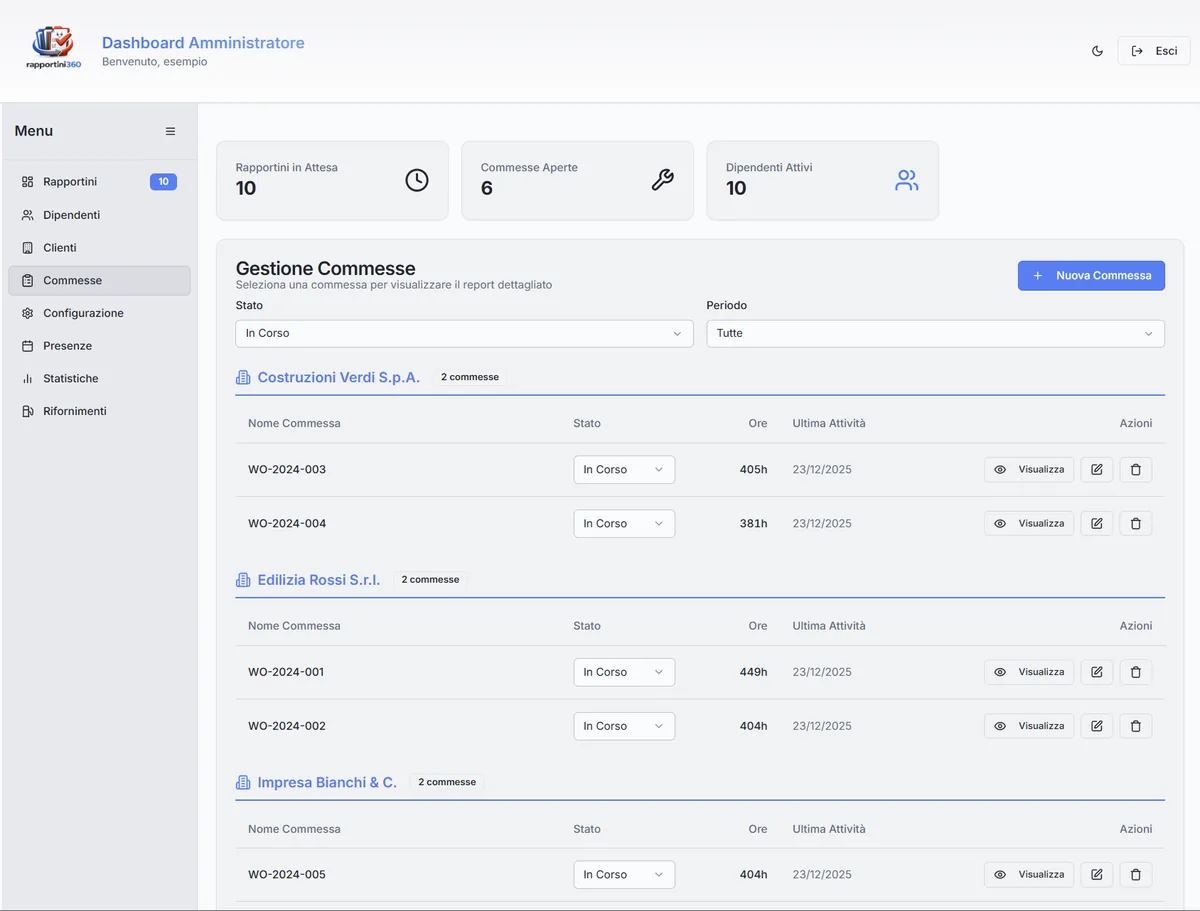Click Visualizza for WO-2024-004
Image resolution: width=1200 pixels, height=911 pixels.
(1029, 523)
